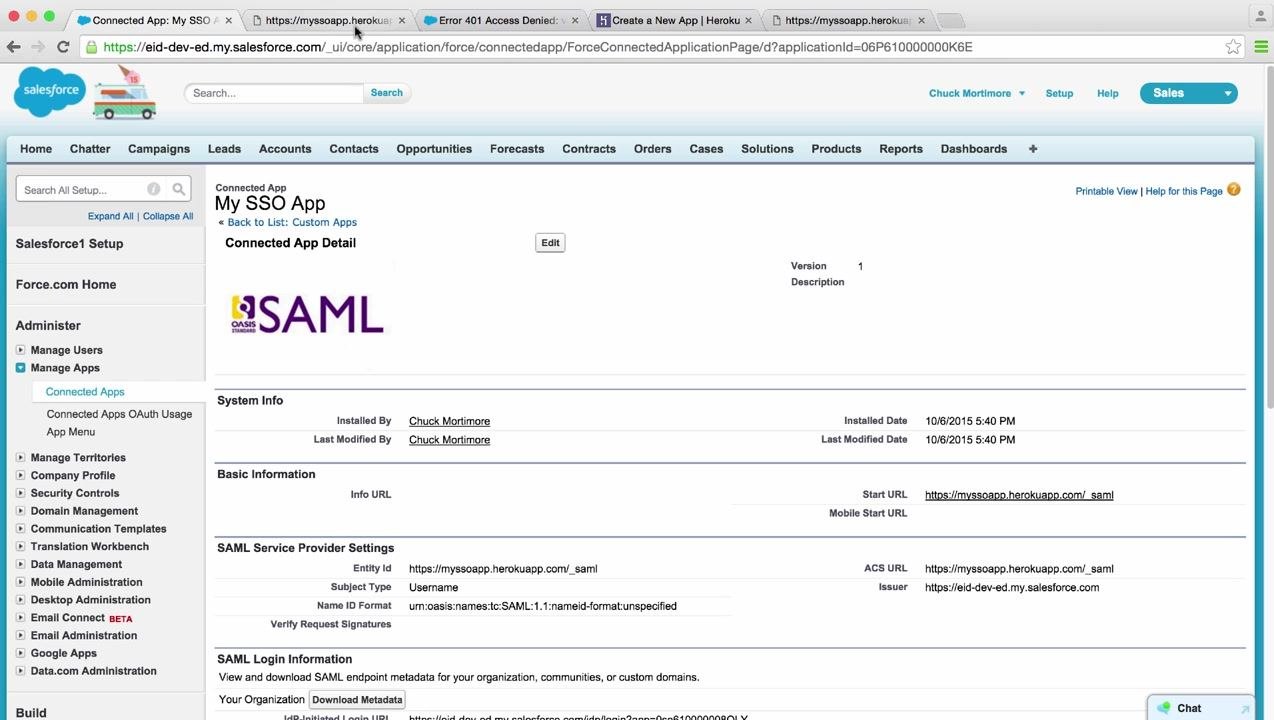Open the Chrome menu (hamburger) icon
Screen dimensions: 1274x720
click(x=1261, y=47)
